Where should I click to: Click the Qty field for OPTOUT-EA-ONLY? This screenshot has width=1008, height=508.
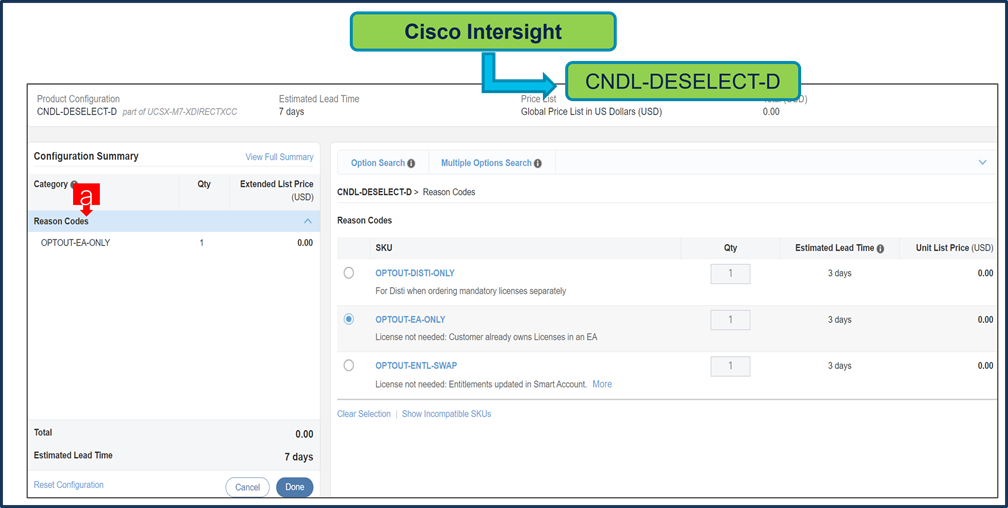point(730,320)
